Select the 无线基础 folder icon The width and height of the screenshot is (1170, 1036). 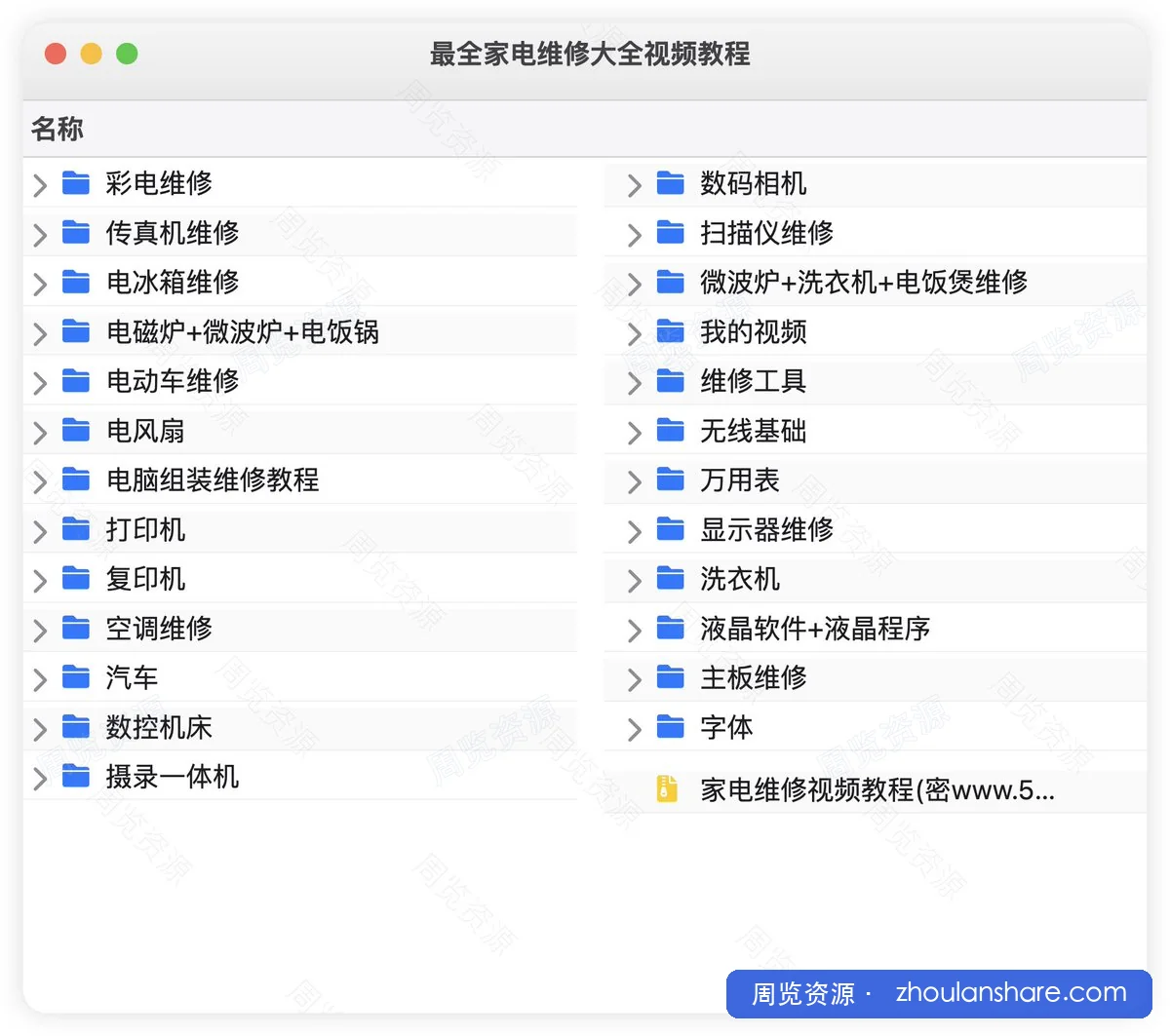[670, 430]
